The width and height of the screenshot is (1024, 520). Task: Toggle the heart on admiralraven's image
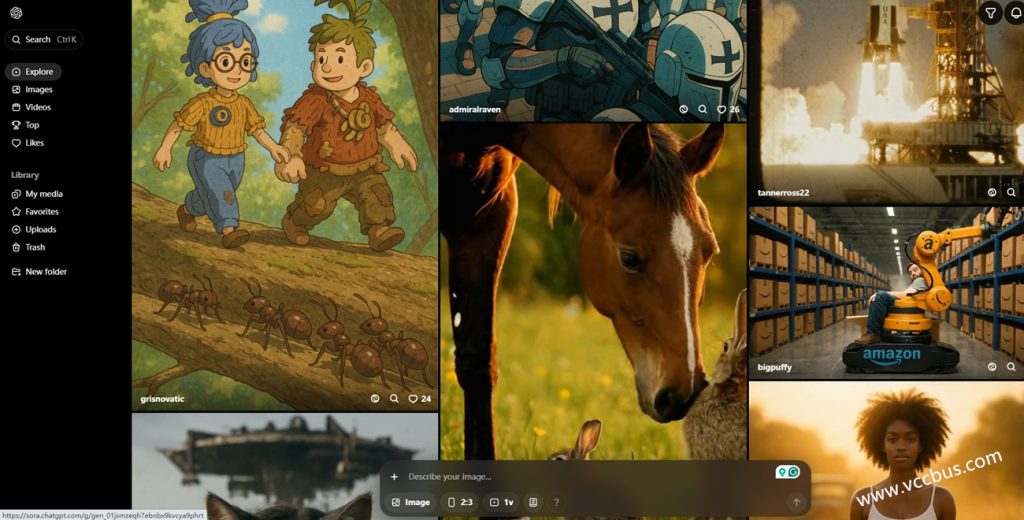721,109
